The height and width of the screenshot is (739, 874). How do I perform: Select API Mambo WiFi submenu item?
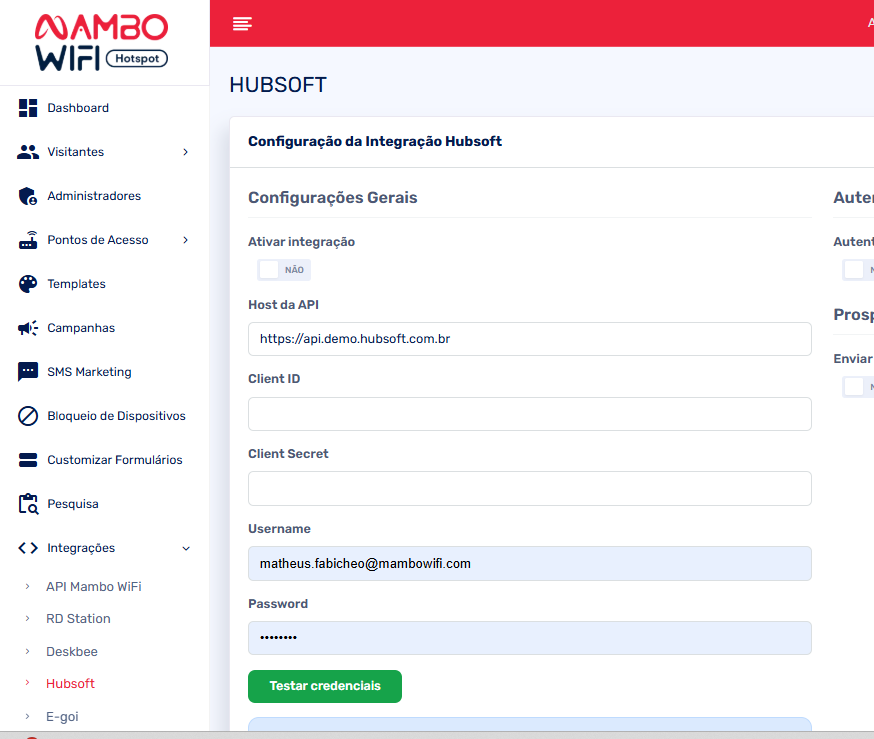coord(93,587)
